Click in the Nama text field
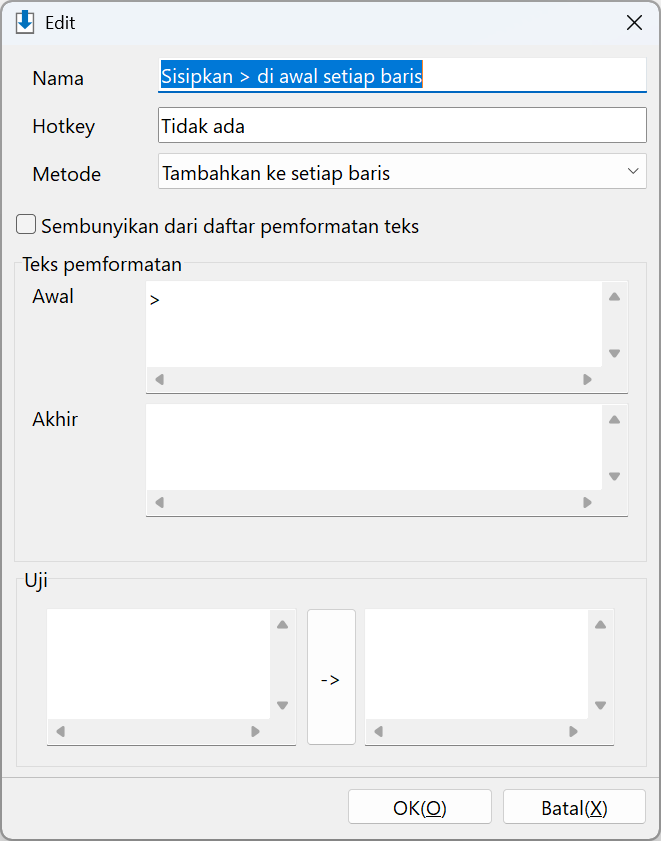 coord(402,76)
